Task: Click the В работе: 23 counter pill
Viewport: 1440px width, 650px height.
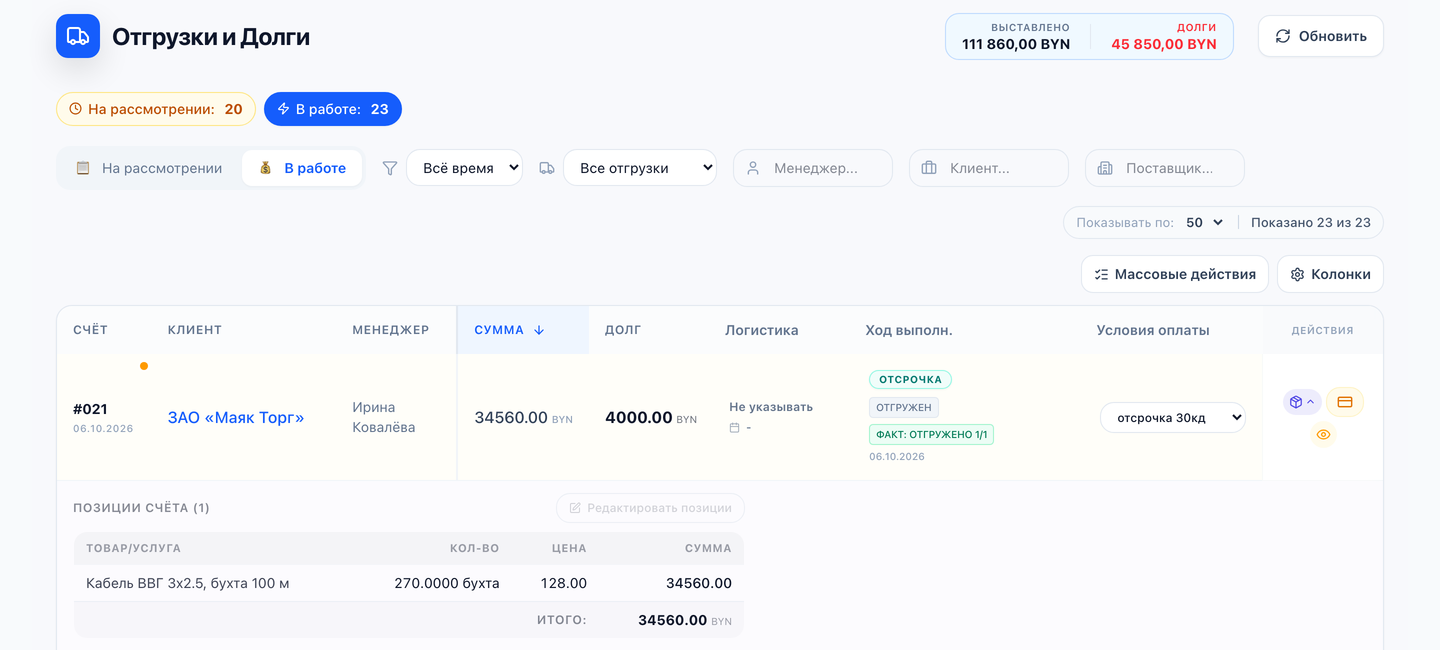Action: click(x=333, y=109)
